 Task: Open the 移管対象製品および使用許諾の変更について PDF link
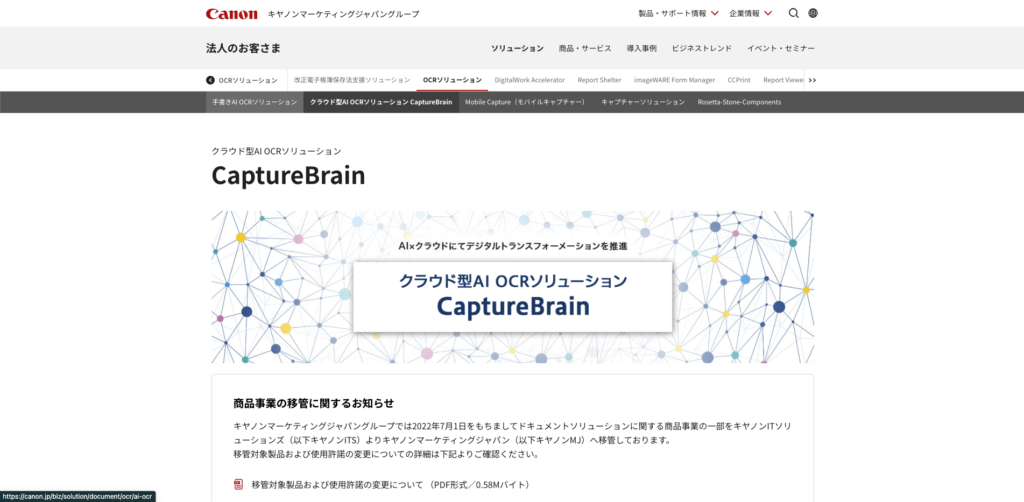click(390, 485)
